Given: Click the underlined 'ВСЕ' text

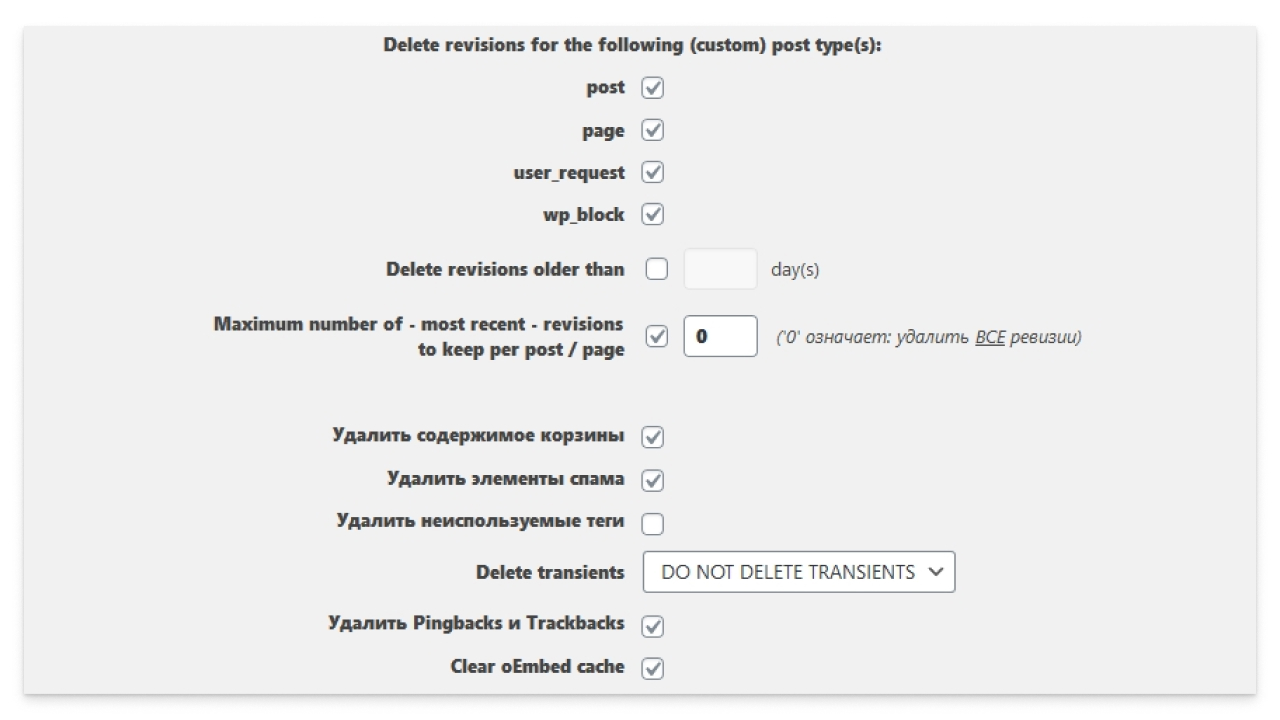Looking at the screenshot, I should tap(989, 337).
